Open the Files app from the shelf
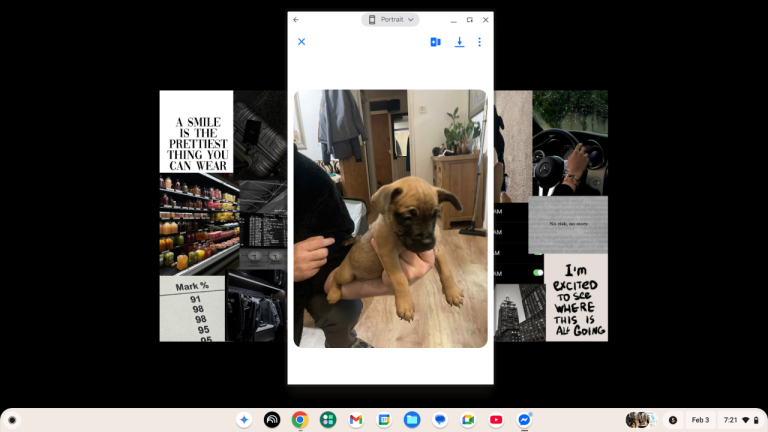768x432 pixels. click(411, 420)
